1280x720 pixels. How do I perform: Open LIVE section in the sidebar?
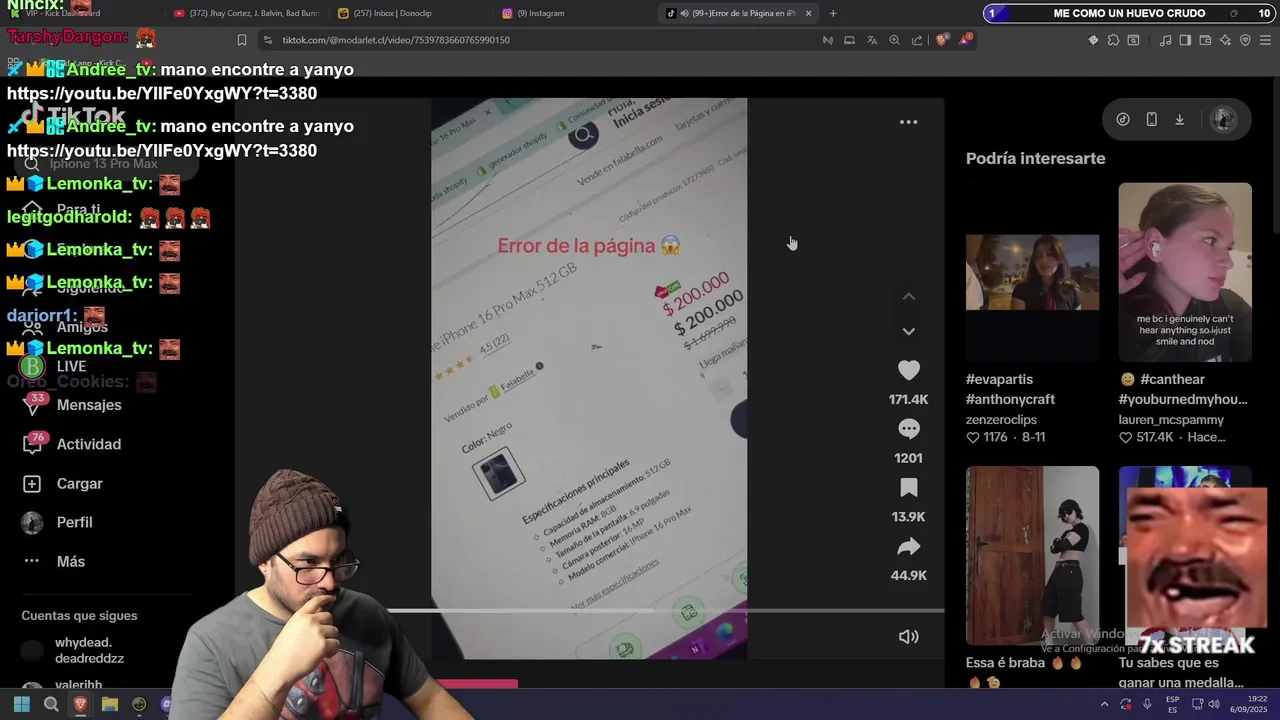pos(72,366)
